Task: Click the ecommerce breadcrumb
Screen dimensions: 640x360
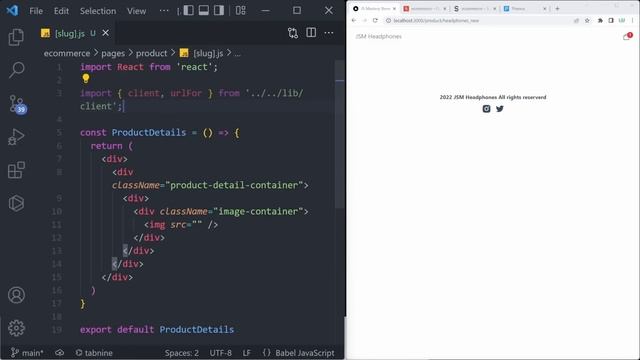Action: click(x=67, y=53)
